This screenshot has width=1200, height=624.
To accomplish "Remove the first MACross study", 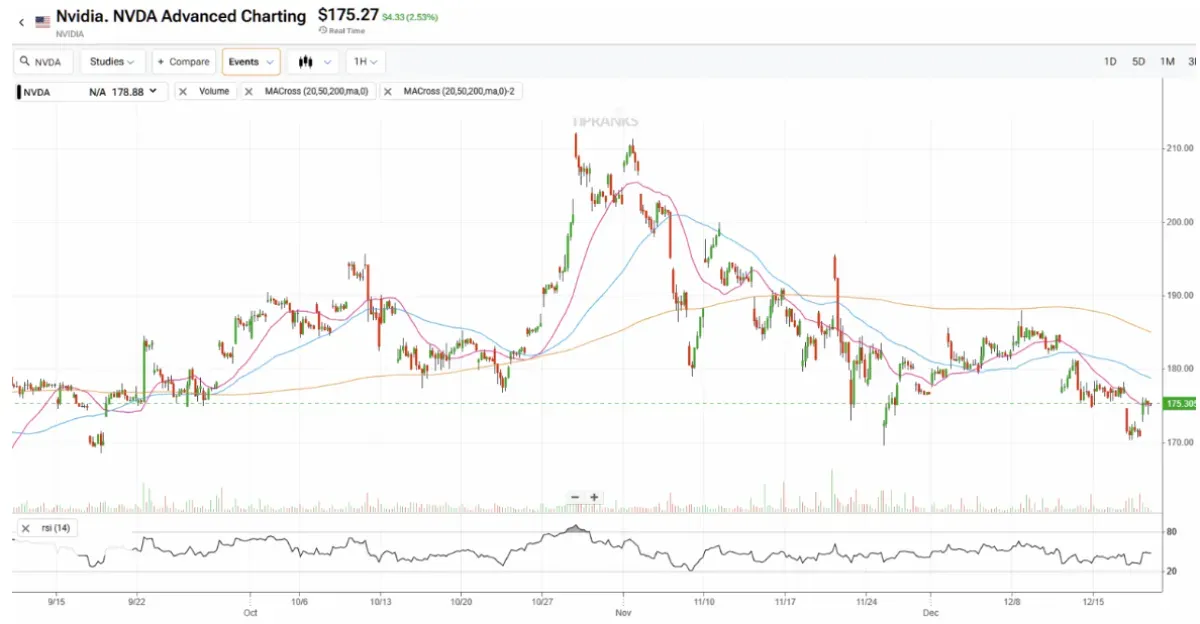I will tap(249, 92).
